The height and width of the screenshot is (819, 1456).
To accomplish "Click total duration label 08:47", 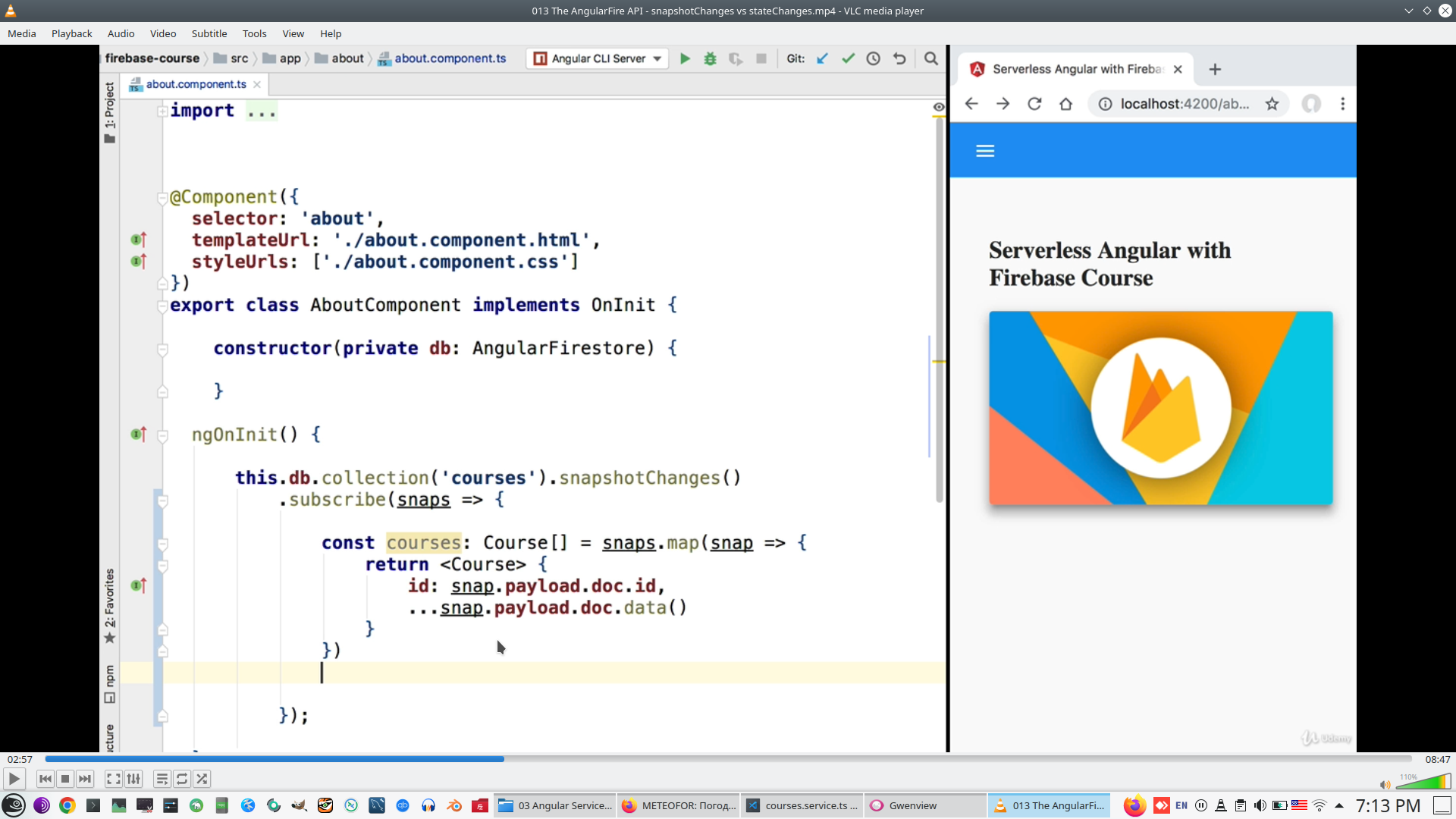I will click(1437, 759).
